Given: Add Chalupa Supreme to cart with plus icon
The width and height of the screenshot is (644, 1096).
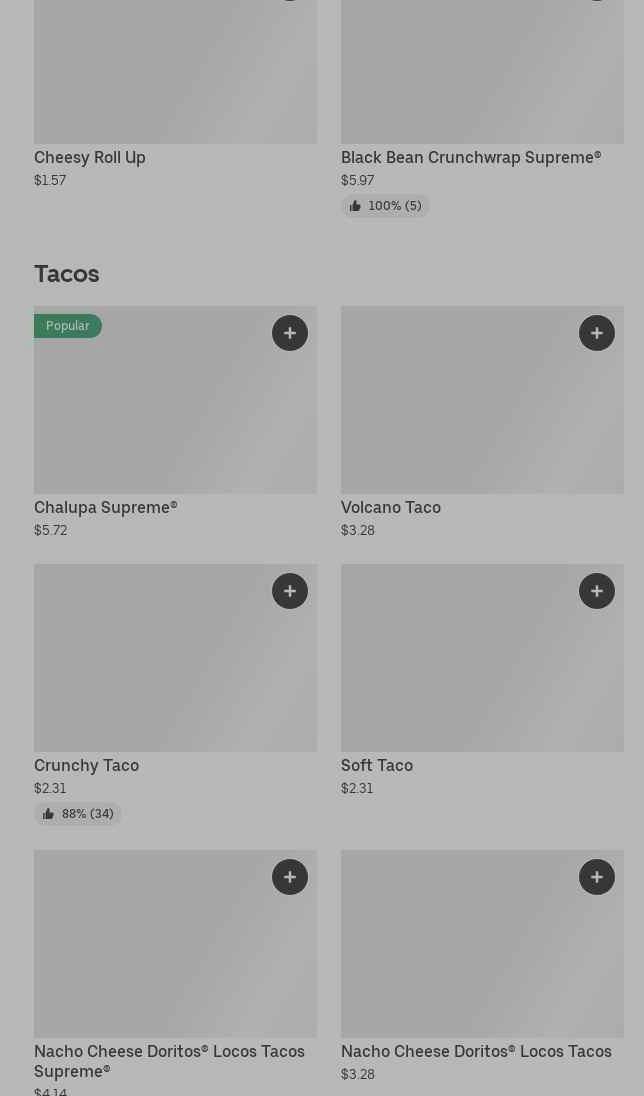Looking at the screenshot, I should point(289,333).
